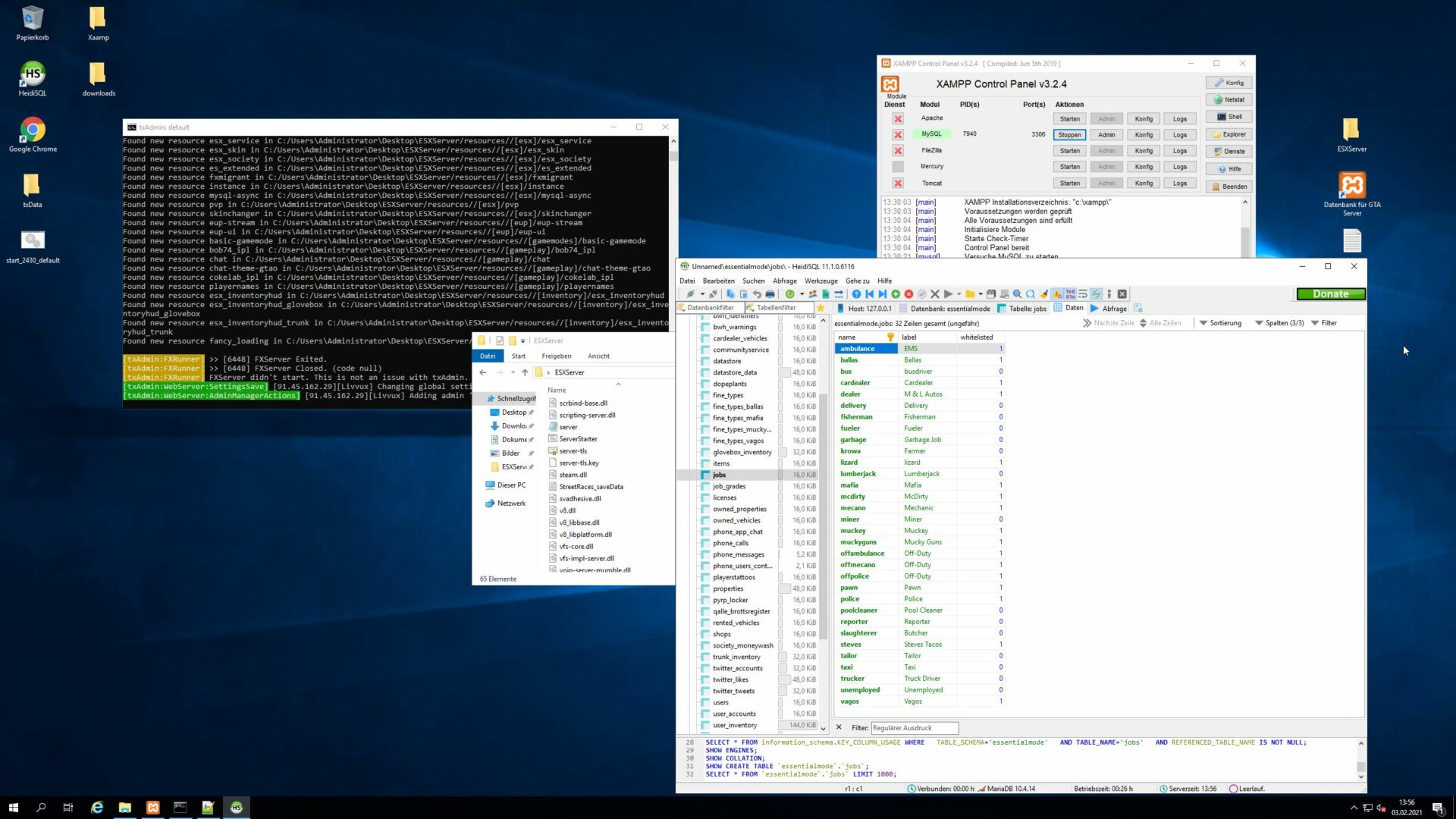Click the favorites star next to Tabellenfilter

tap(821, 308)
